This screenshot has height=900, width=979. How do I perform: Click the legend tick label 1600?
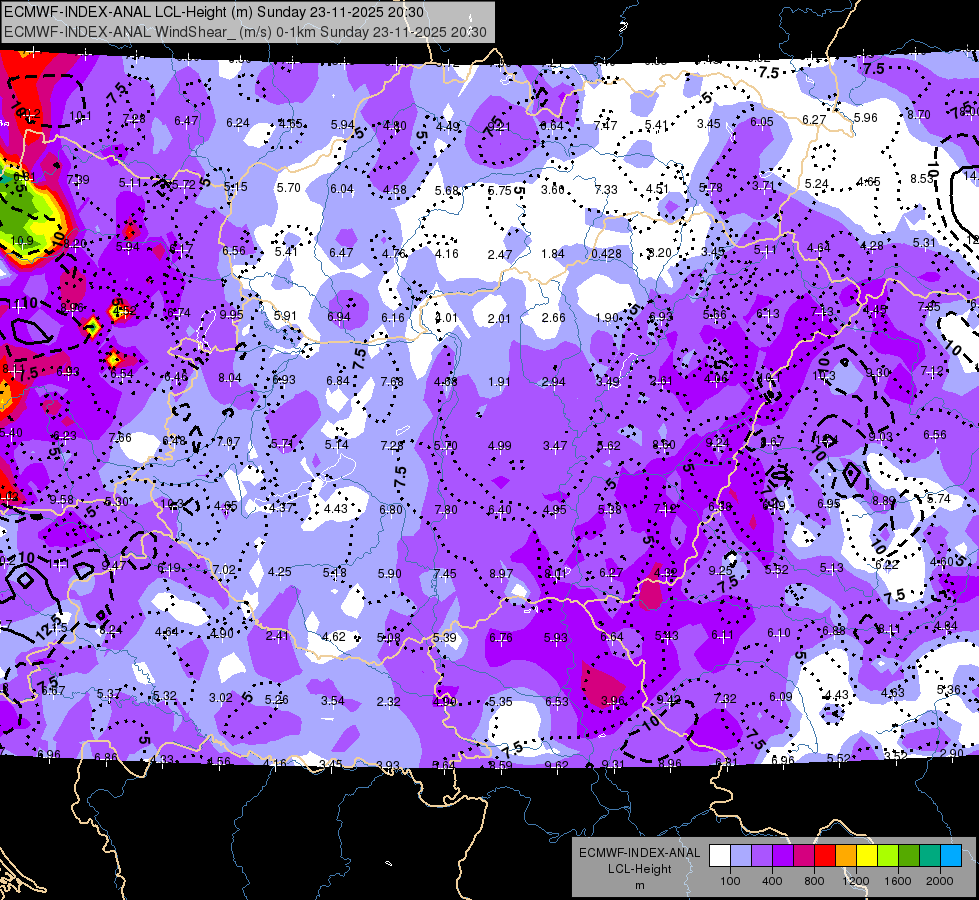point(898,881)
